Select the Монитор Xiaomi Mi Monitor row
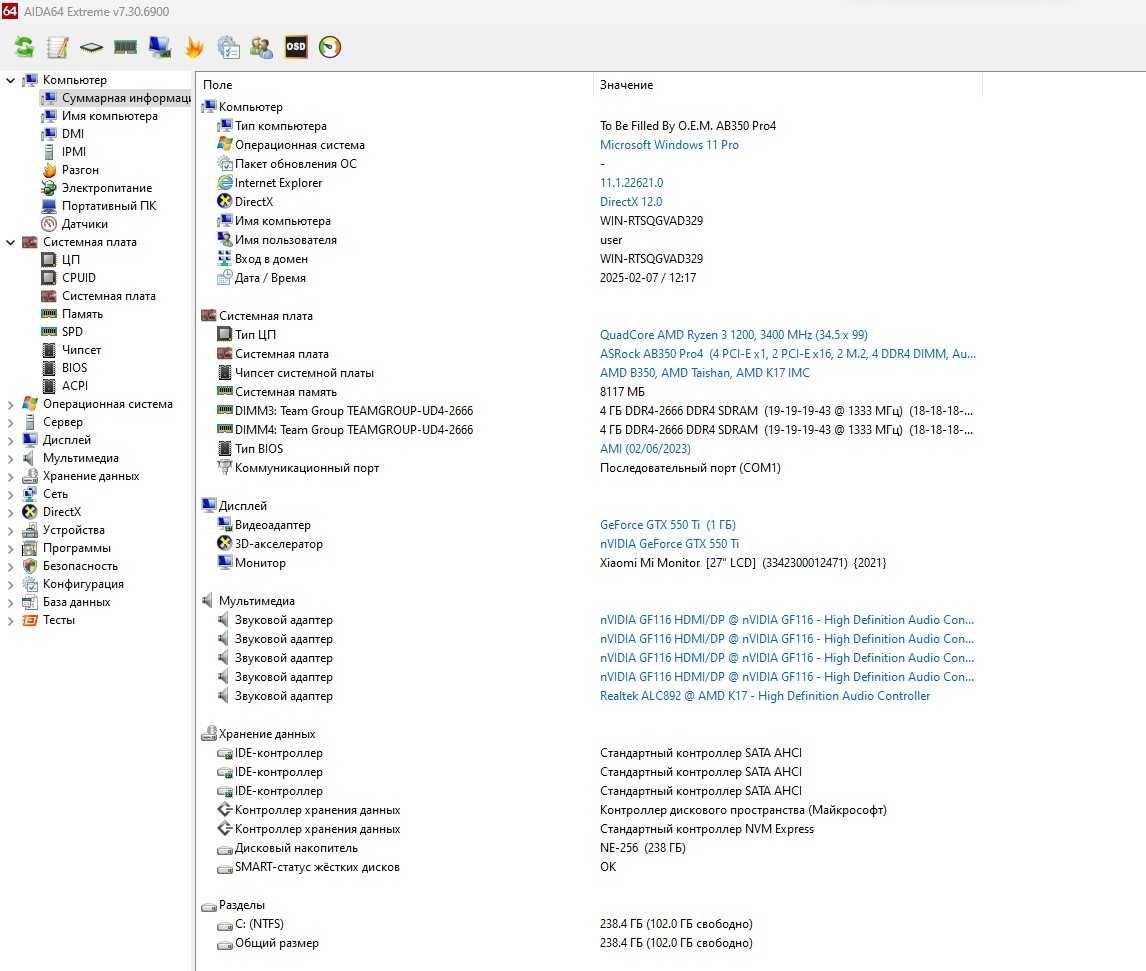The height and width of the screenshot is (971, 1146). click(x=589, y=563)
